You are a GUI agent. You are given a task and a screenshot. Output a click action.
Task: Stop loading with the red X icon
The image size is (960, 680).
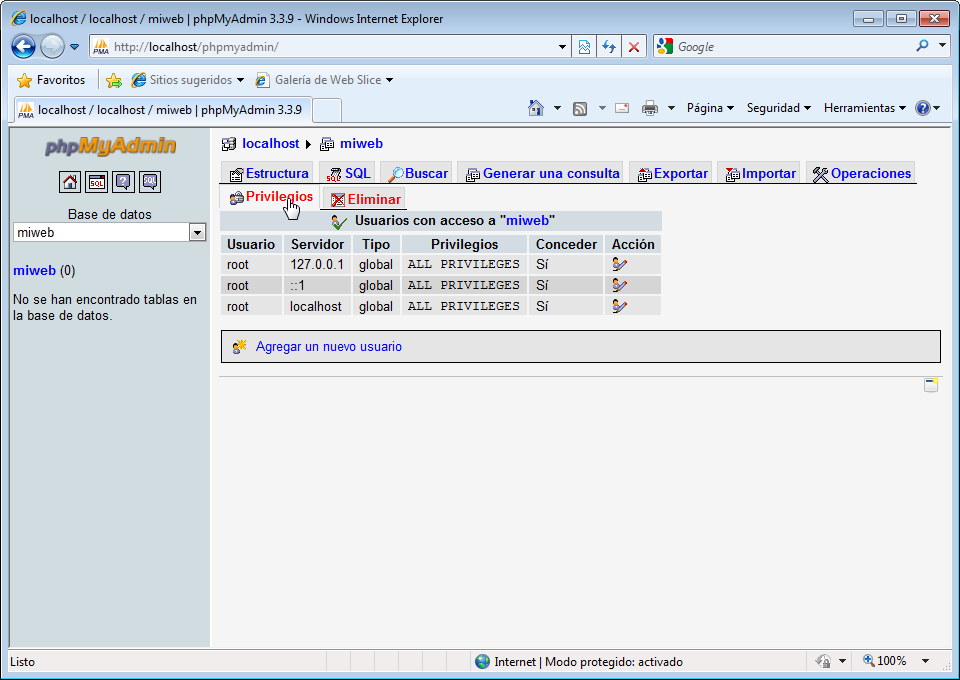(634, 47)
